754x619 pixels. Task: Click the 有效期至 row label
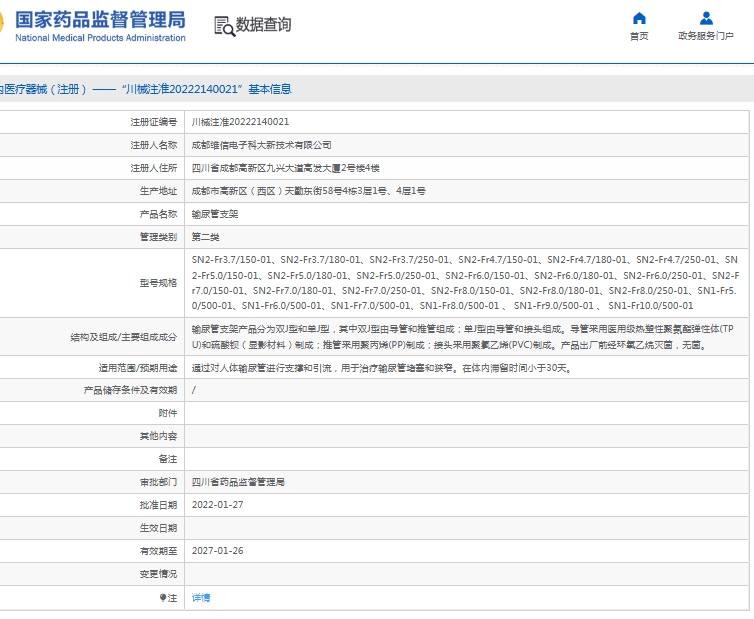click(x=159, y=551)
